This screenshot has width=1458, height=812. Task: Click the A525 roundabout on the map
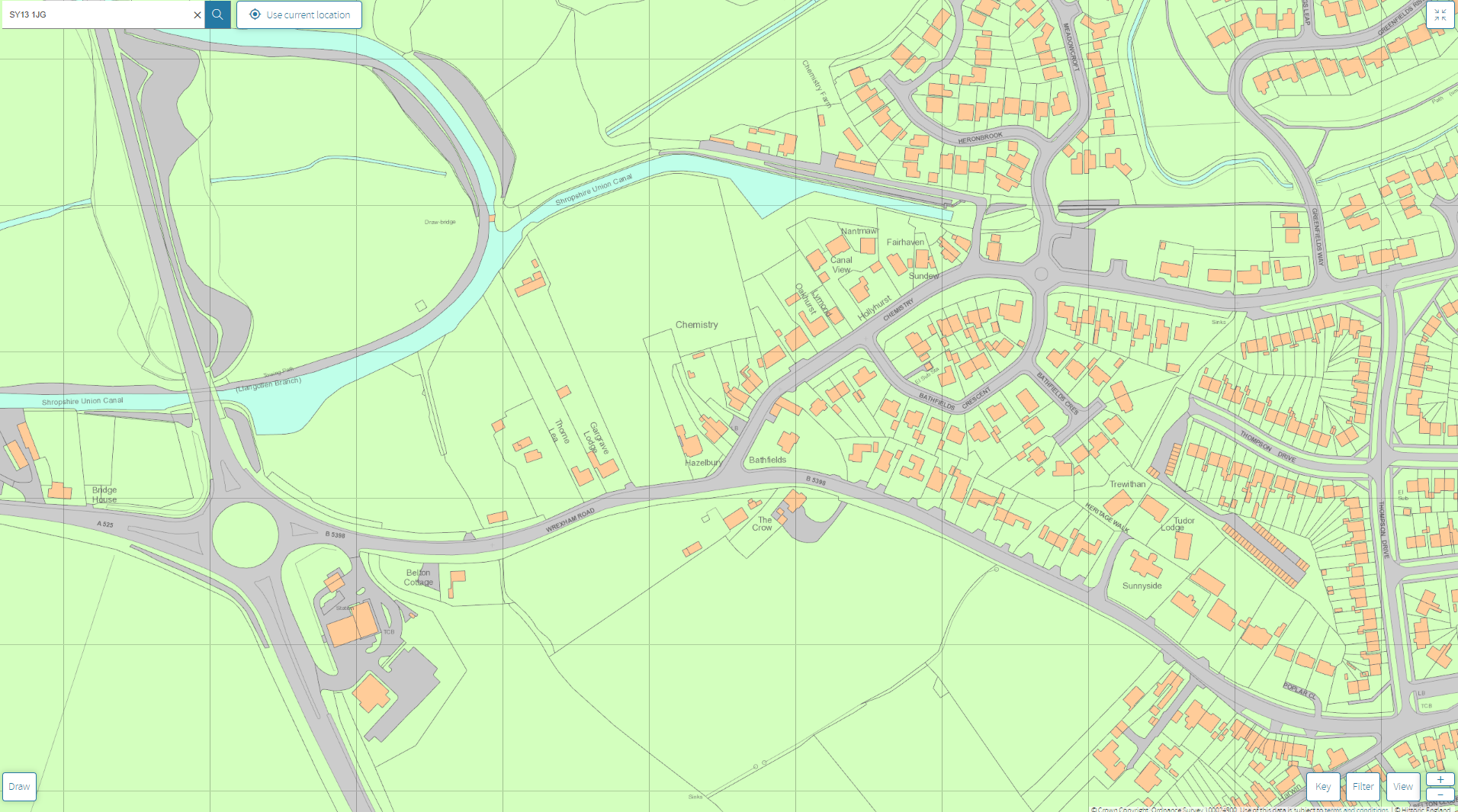point(245,534)
